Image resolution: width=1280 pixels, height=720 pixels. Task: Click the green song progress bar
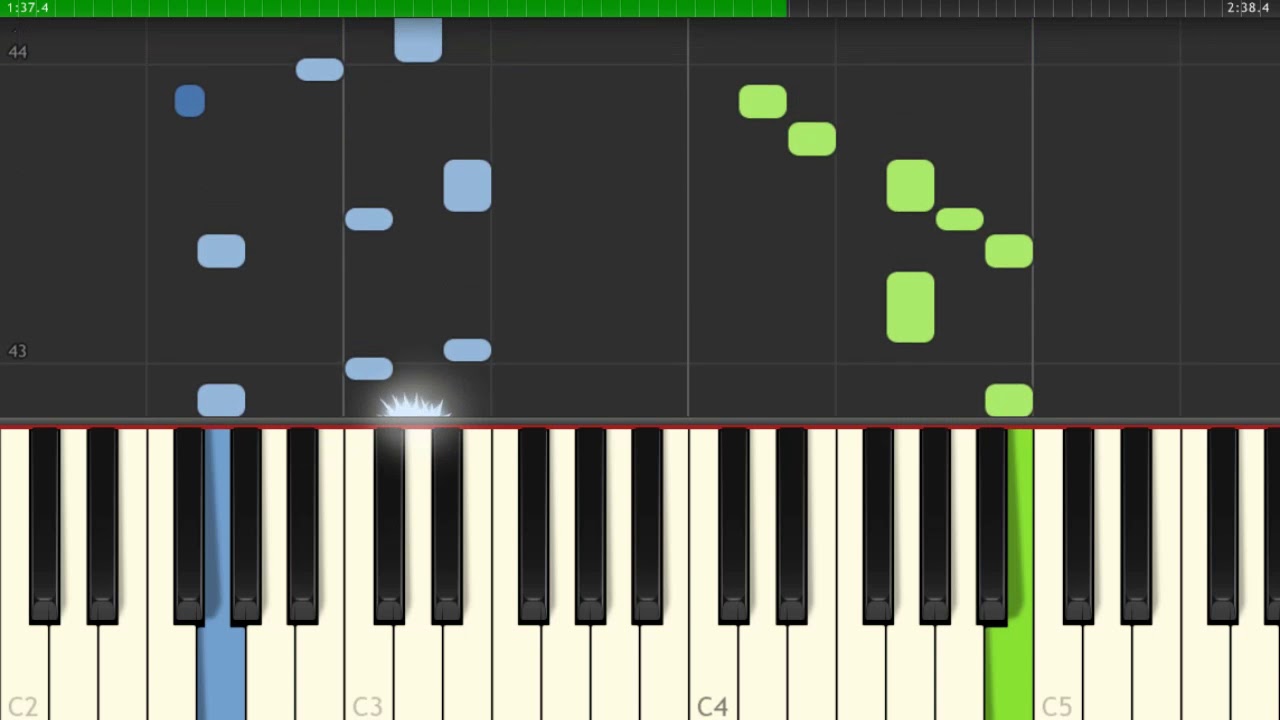click(393, 8)
